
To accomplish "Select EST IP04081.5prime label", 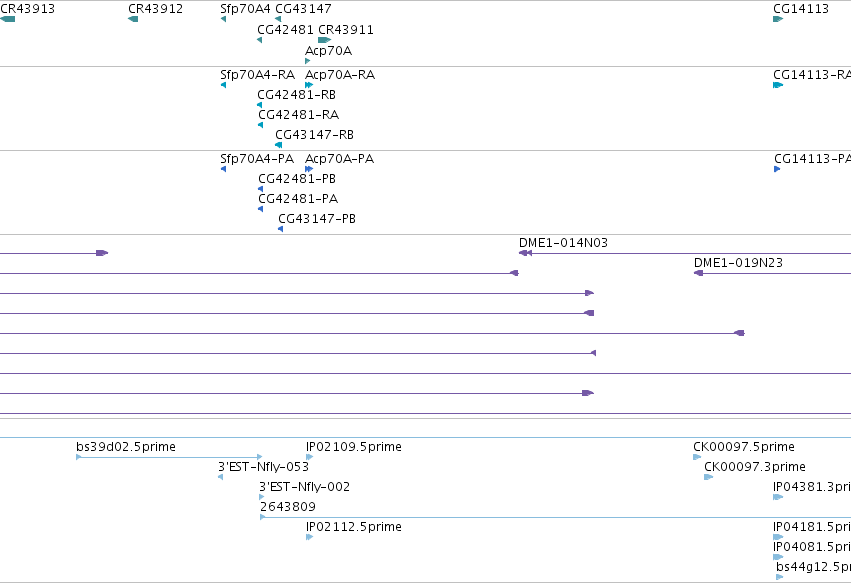I will click(x=812, y=547).
